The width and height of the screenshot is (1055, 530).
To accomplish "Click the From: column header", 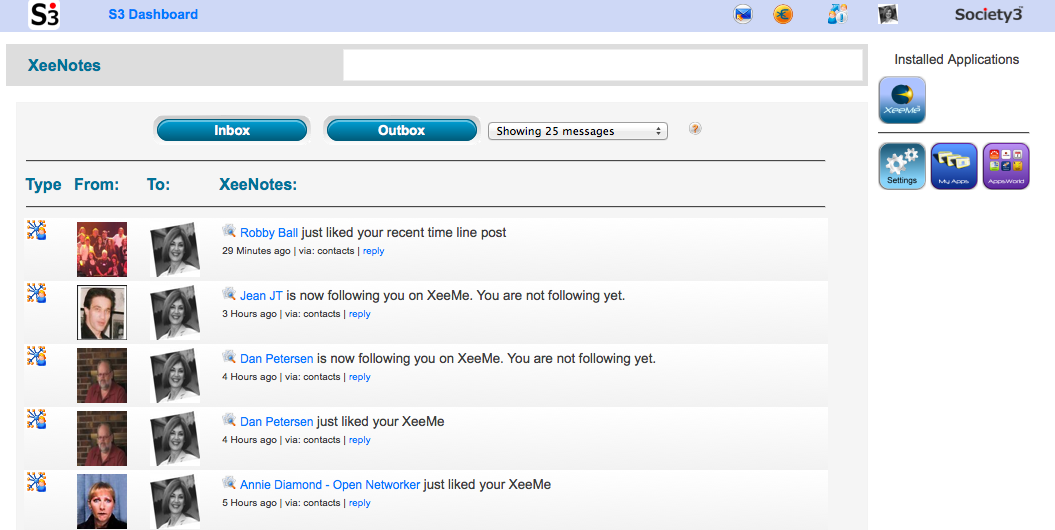I will click(x=97, y=184).
